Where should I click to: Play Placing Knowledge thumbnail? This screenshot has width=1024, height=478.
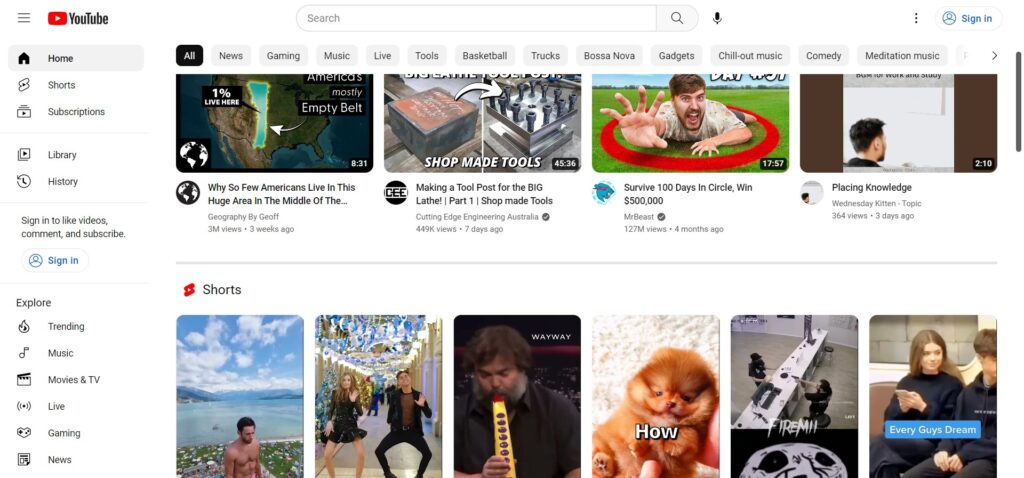[899, 123]
